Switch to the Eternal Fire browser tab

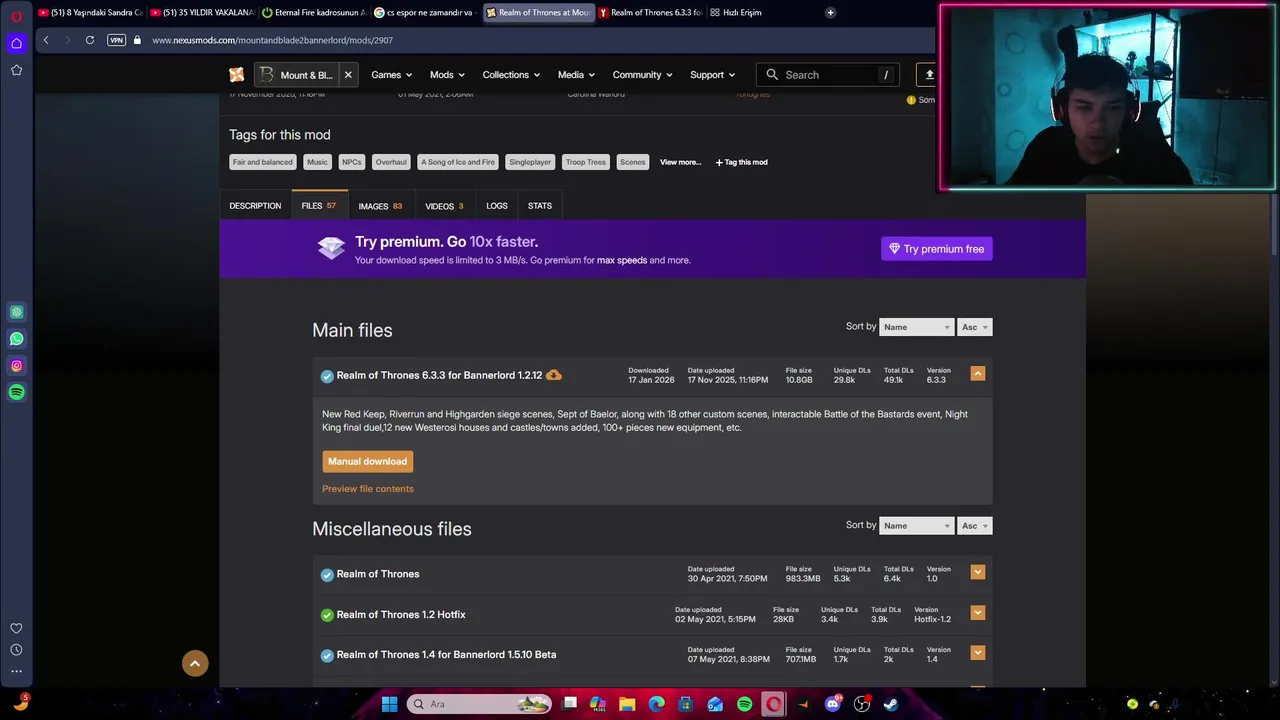(313, 13)
